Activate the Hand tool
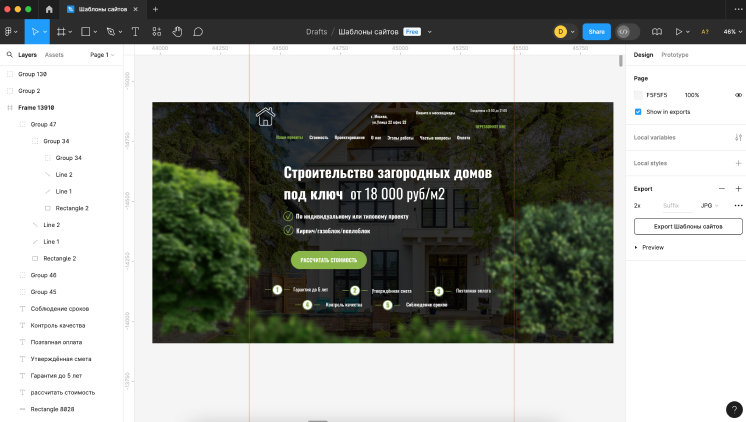The image size is (746, 422). tap(177, 31)
